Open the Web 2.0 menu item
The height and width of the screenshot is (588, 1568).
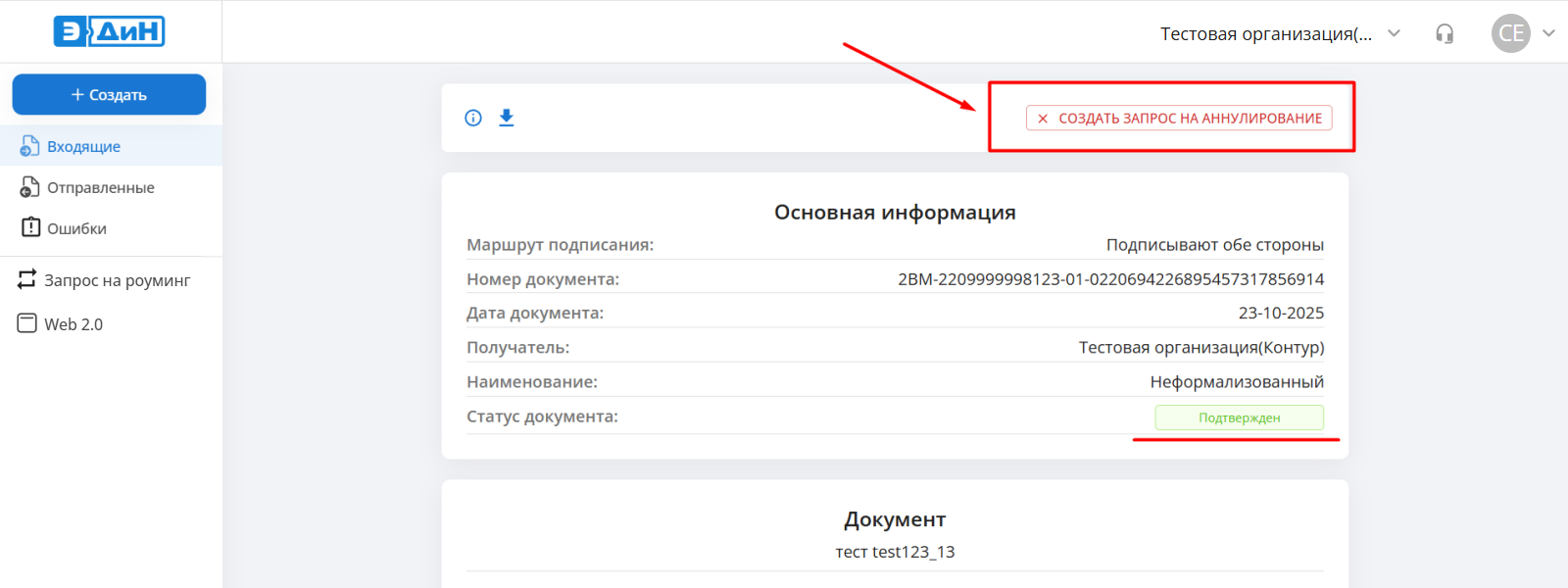tap(73, 324)
